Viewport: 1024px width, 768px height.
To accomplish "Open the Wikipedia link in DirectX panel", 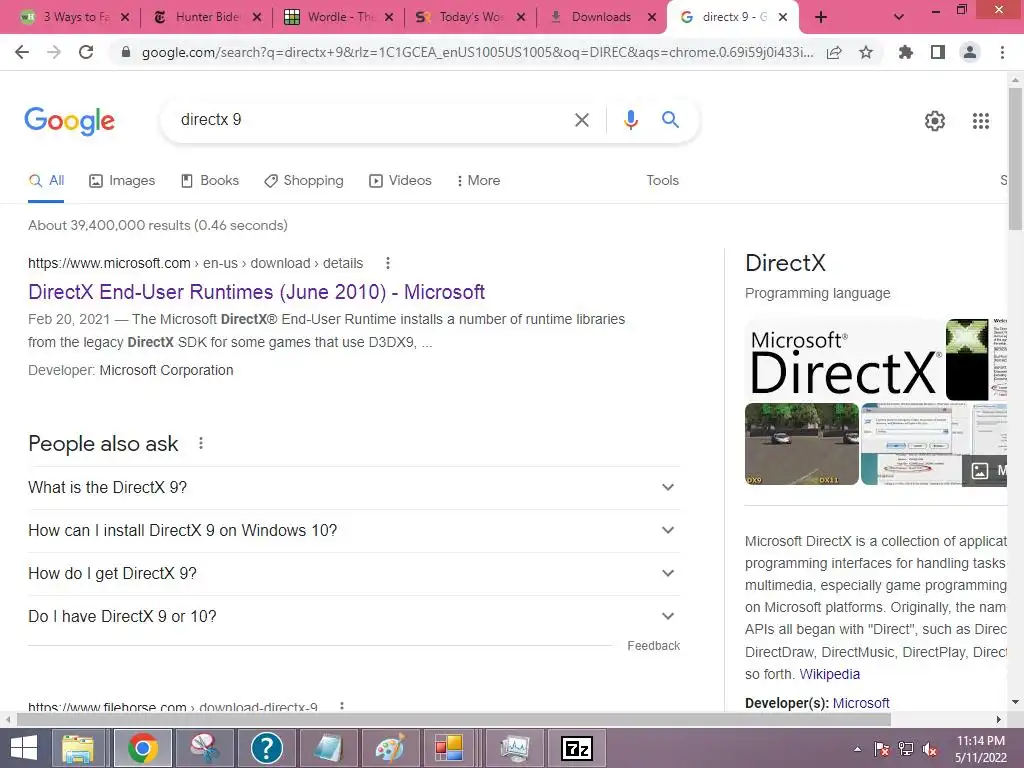I will pyautogui.click(x=829, y=674).
